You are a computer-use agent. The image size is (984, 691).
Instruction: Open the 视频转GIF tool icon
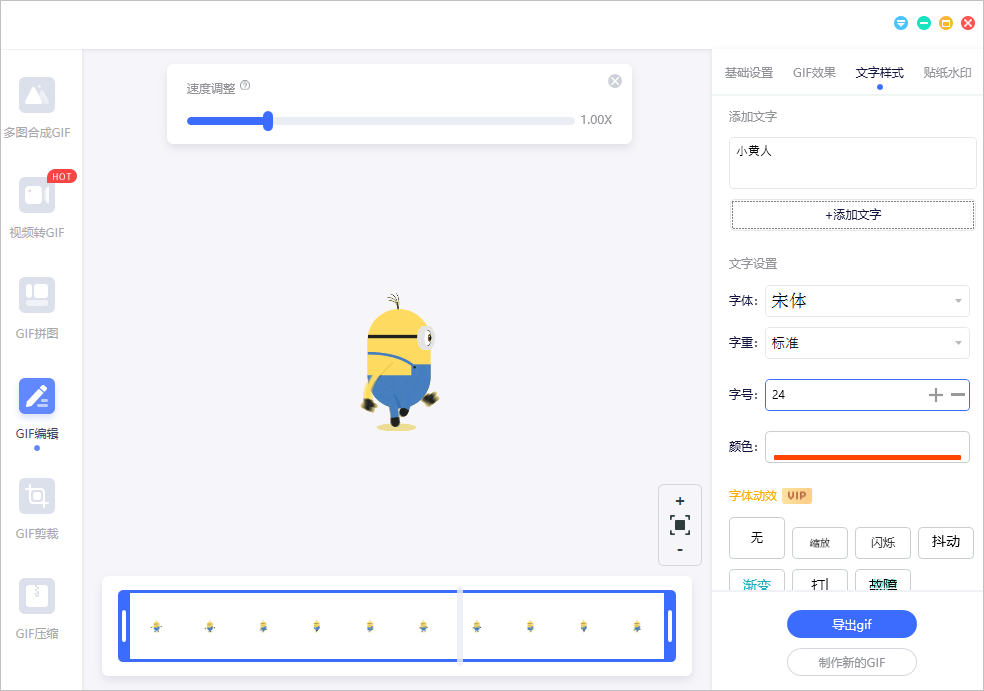click(x=37, y=195)
